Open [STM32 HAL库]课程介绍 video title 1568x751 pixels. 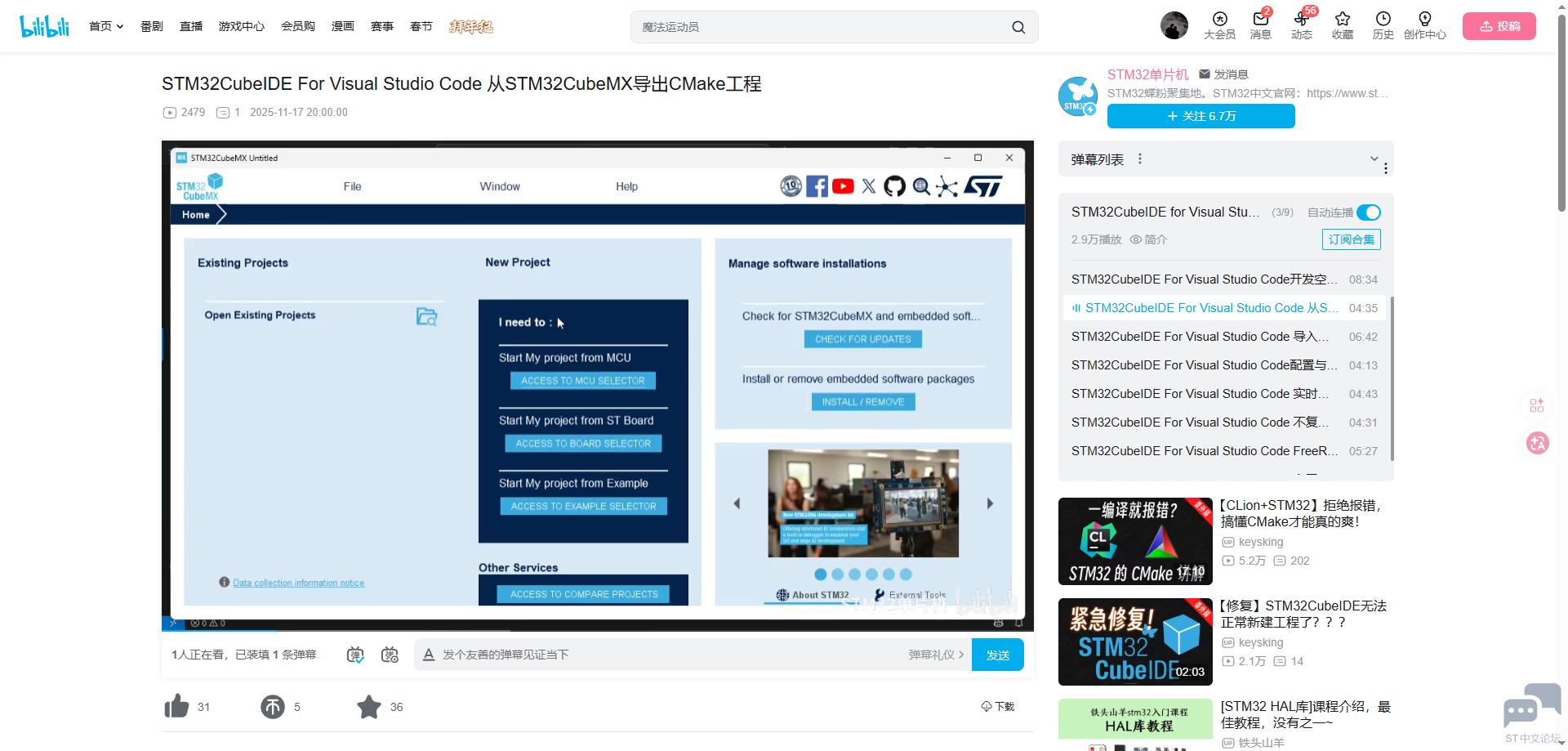(1306, 714)
